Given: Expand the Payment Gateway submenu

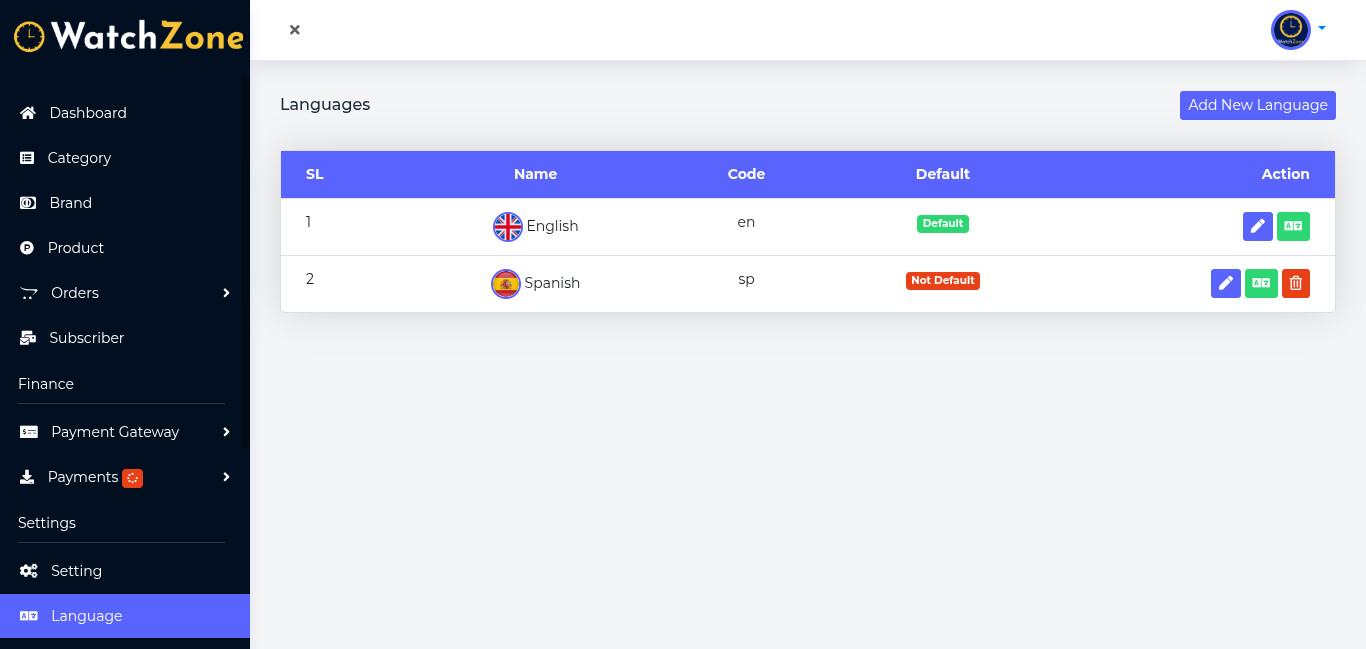Looking at the screenshot, I should pyautogui.click(x=226, y=432).
